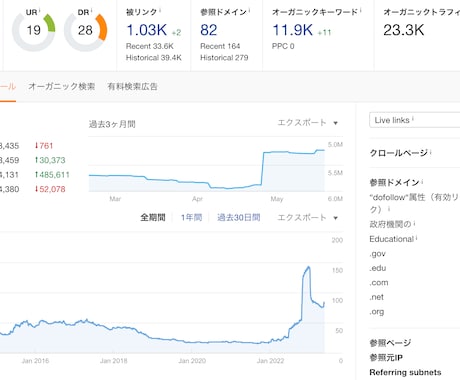Viewport: 460px width, 380px height.
Task: Click the info icon next to UR
Action: (40, 10)
